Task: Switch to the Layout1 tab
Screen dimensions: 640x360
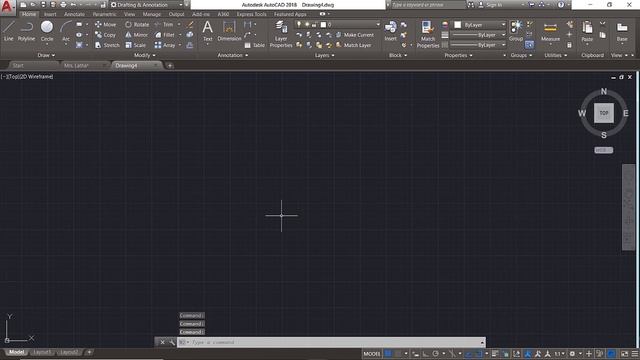Action: coord(42,352)
